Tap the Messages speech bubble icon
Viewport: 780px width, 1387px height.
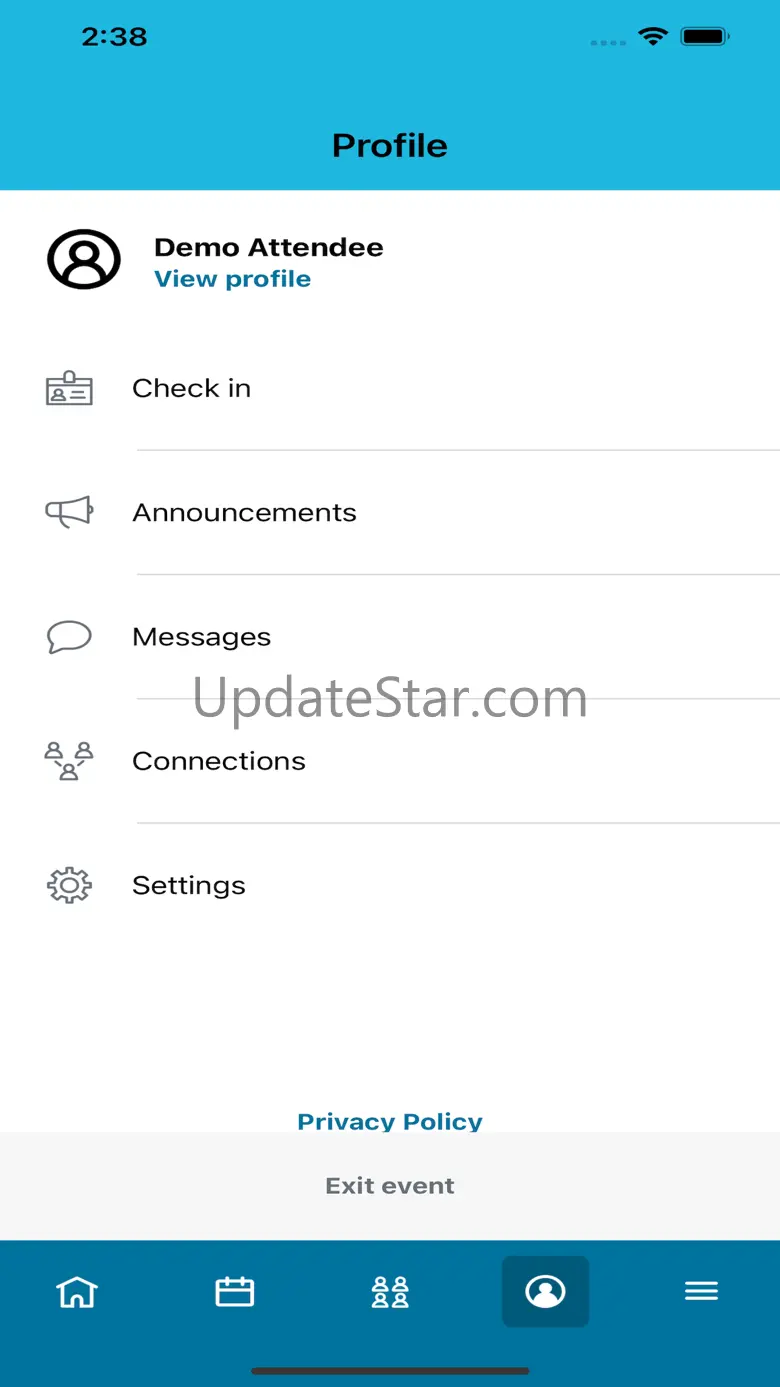(x=69, y=637)
